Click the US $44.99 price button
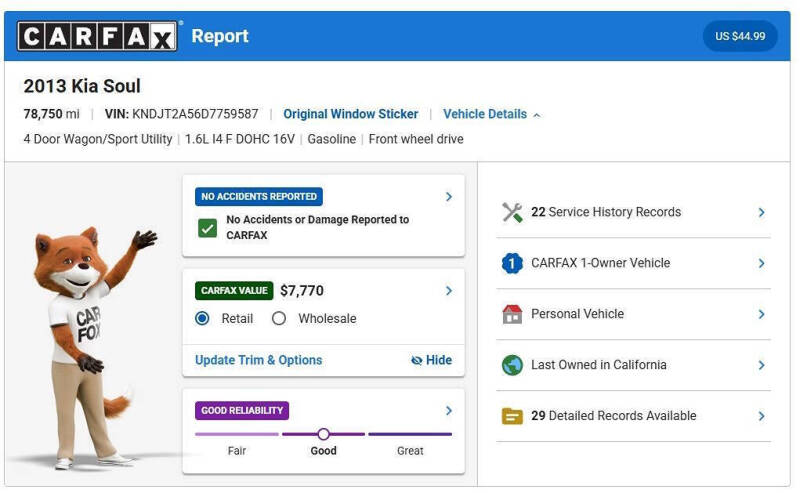 point(740,36)
